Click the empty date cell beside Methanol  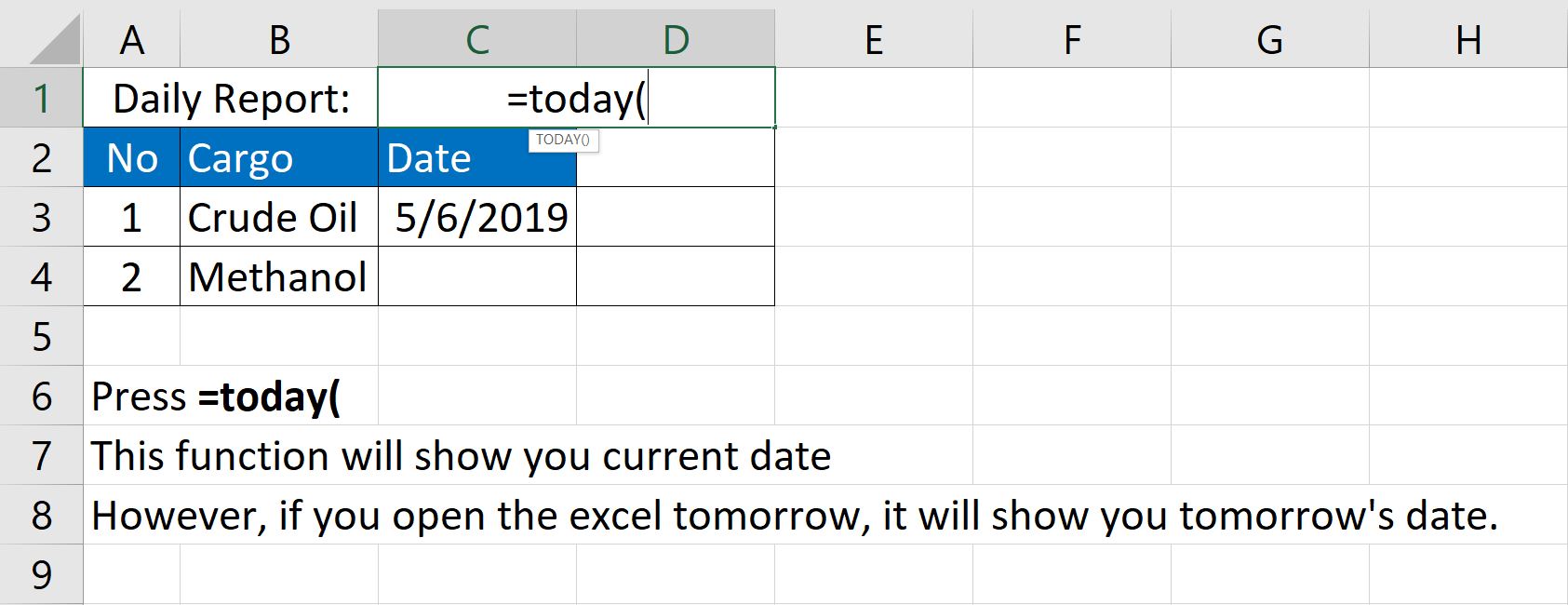click(x=477, y=277)
